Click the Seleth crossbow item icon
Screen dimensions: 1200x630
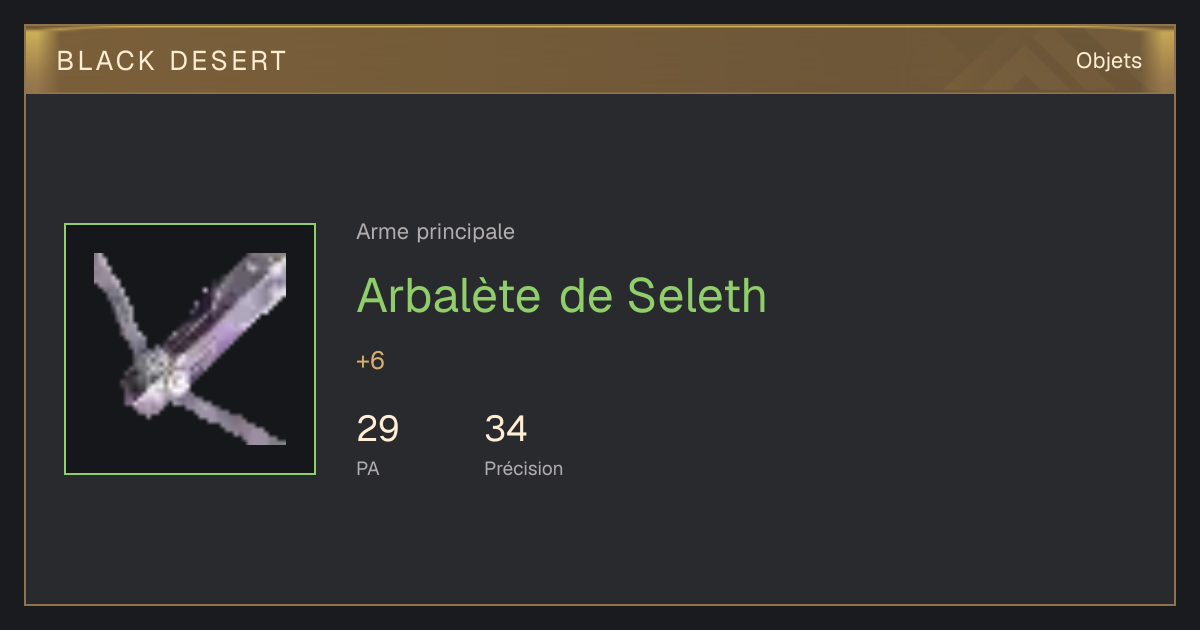coord(190,349)
